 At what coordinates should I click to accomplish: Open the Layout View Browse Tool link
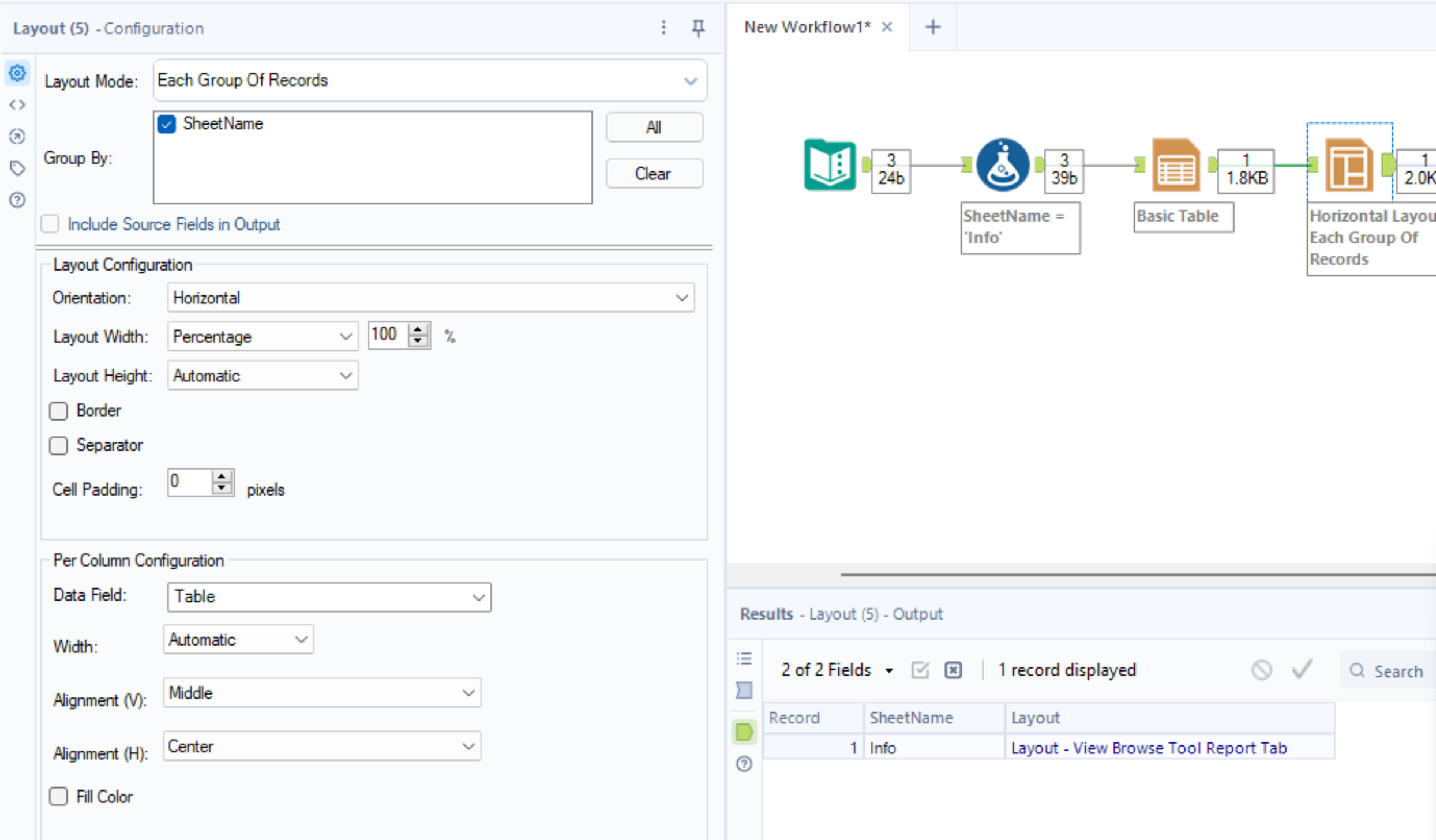[1148, 748]
